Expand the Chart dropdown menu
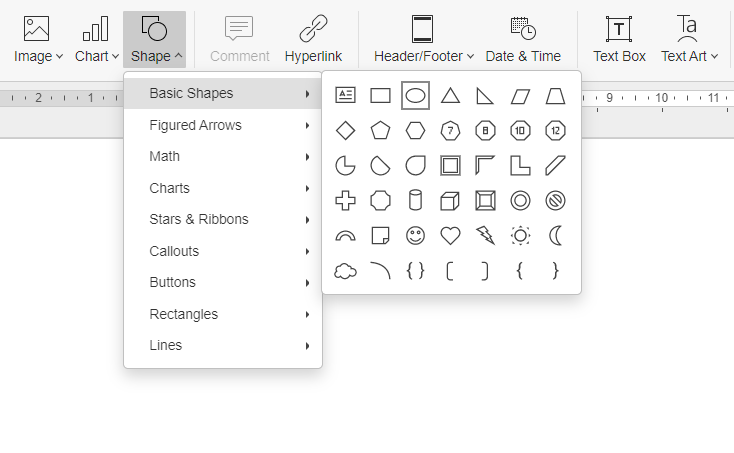 pos(96,39)
